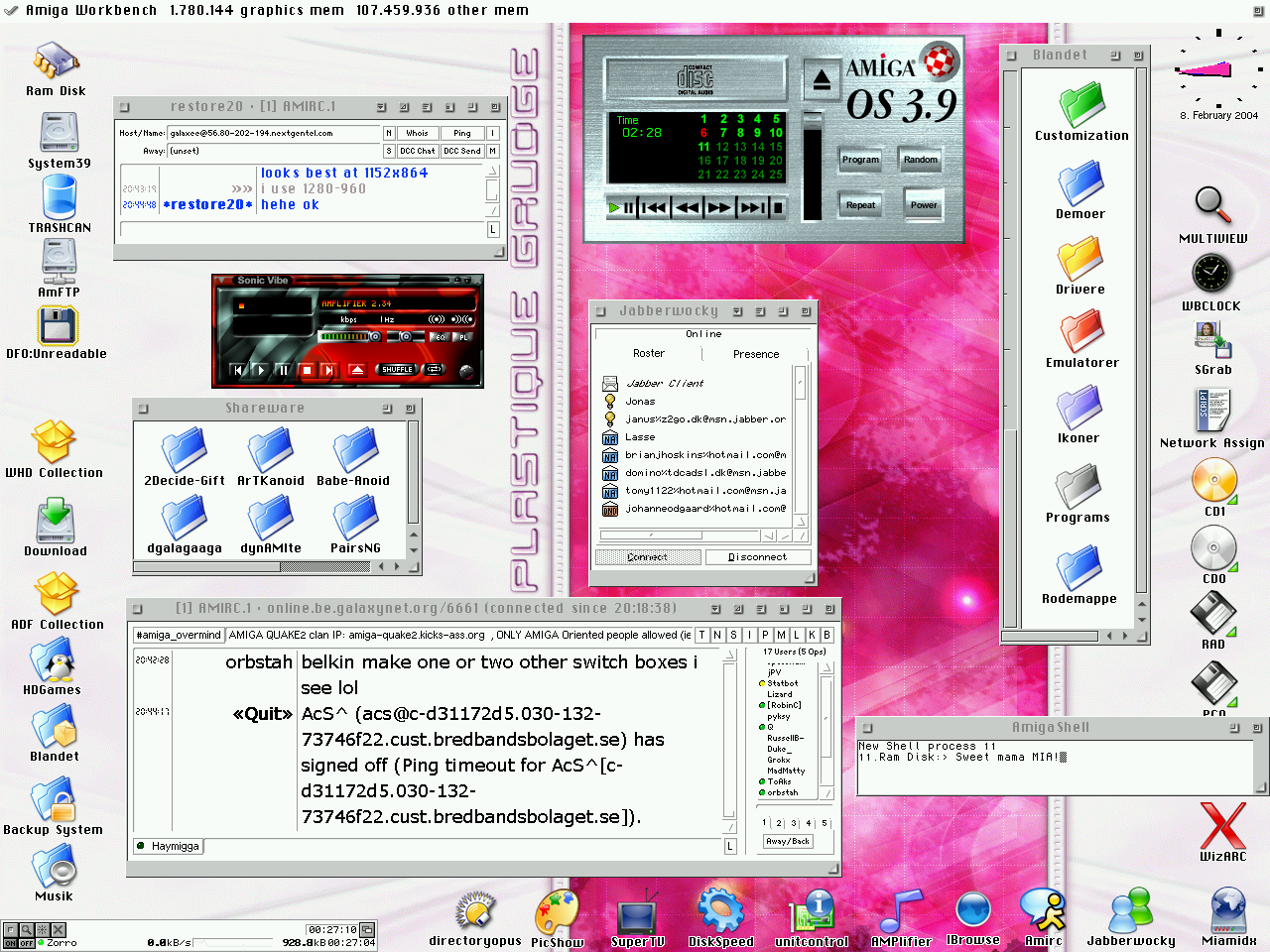Click the Disconnect button in Jabberwocky
The width and height of the screenshot is (1270, 952).
pyautogui.click(x=757, y=557)
